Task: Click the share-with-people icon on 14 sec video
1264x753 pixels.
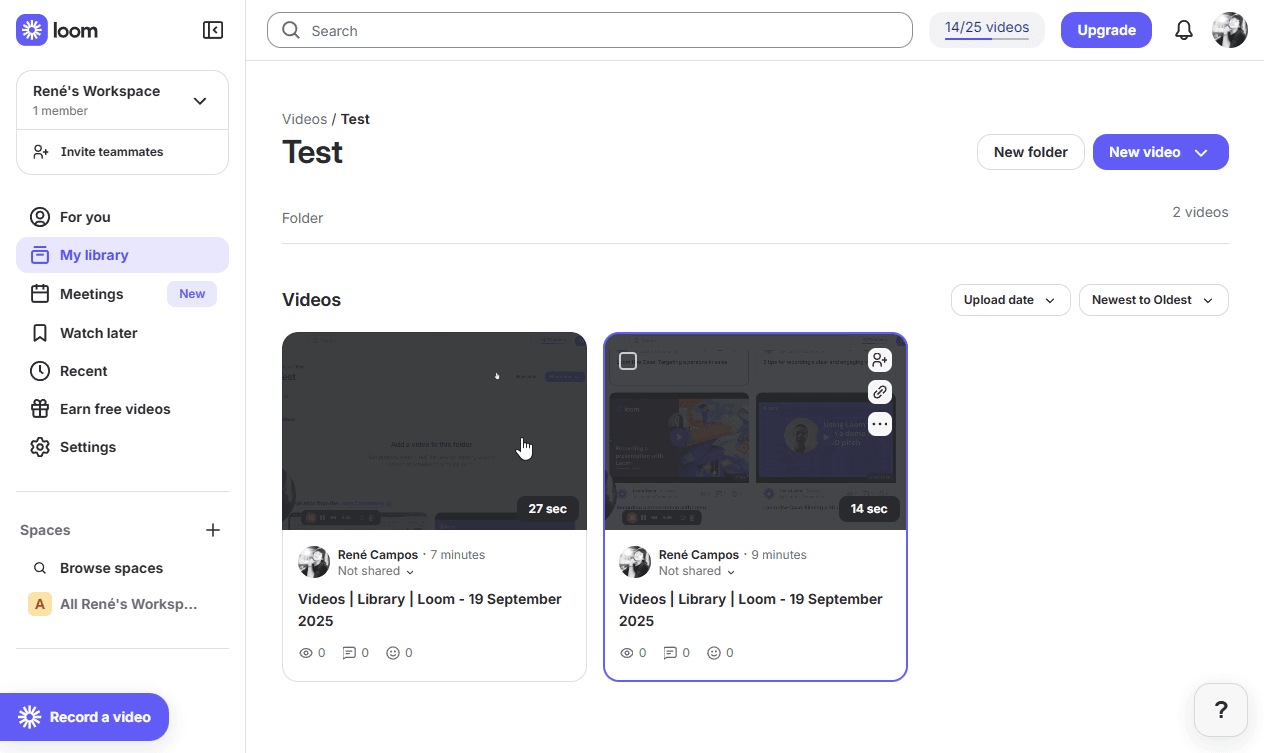Action: point(879,360)
